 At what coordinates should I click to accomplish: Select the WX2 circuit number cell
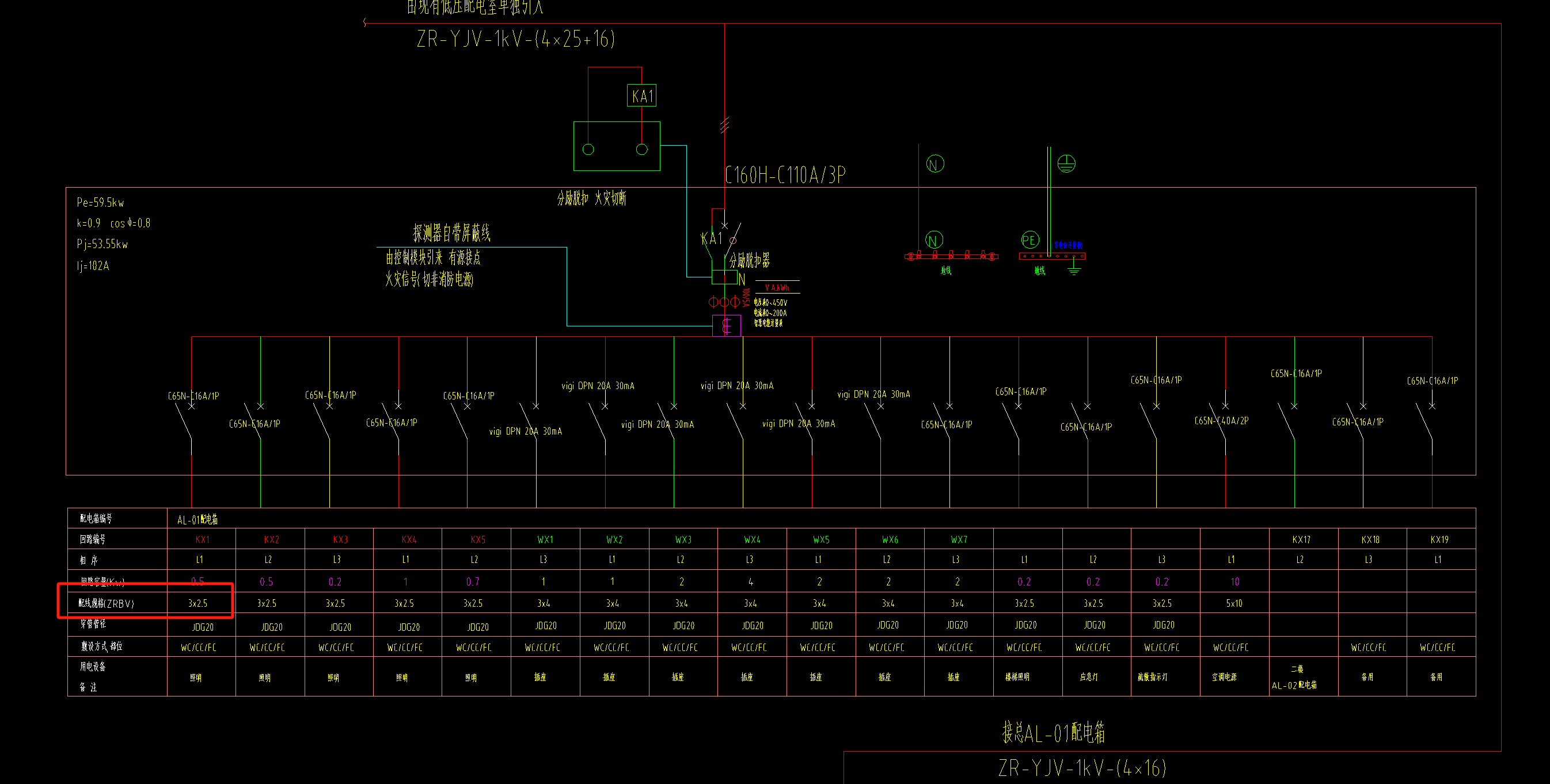(x=614, y=540)
